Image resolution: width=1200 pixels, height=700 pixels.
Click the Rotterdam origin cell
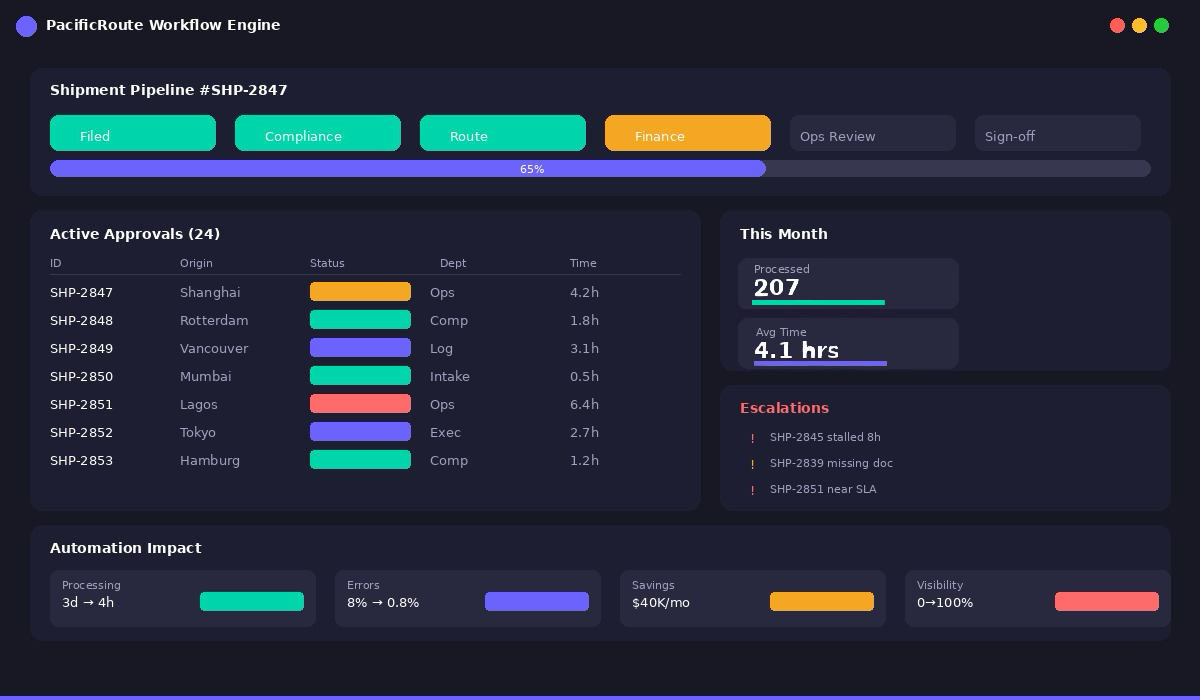(214, 321)
